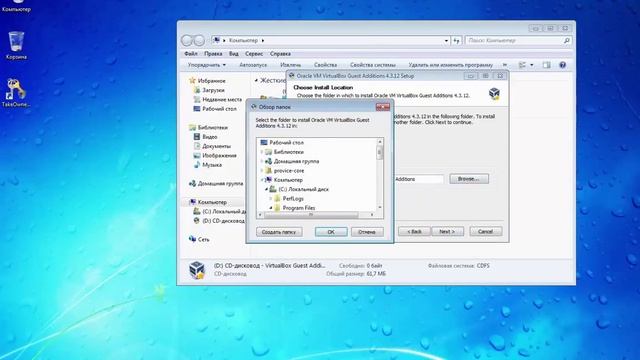This screenshot has width=640, height=360.
Task: Click Свойства системы in Explorer toolbar
Action: pos(373,65)
